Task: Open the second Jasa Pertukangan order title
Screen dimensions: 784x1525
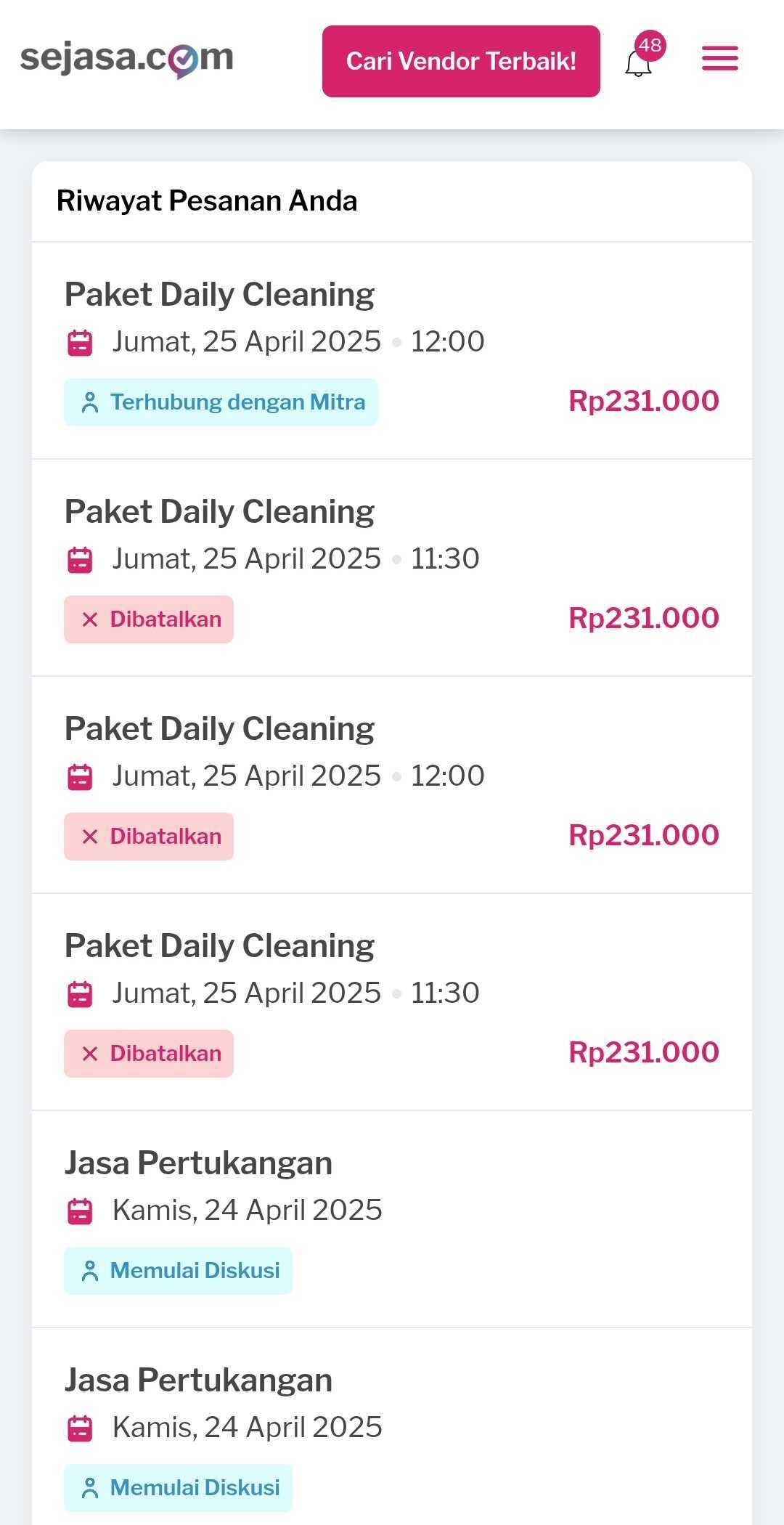Action: tap(198, 1380)
